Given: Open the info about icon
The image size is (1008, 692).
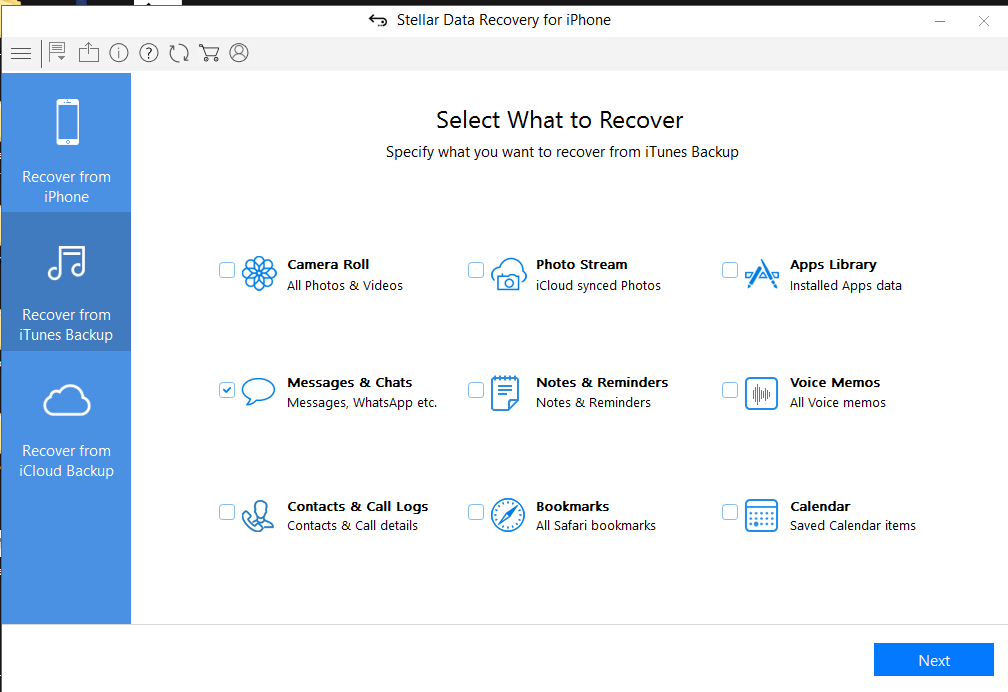Looking at the screenshot, I should tap(119, 53).
